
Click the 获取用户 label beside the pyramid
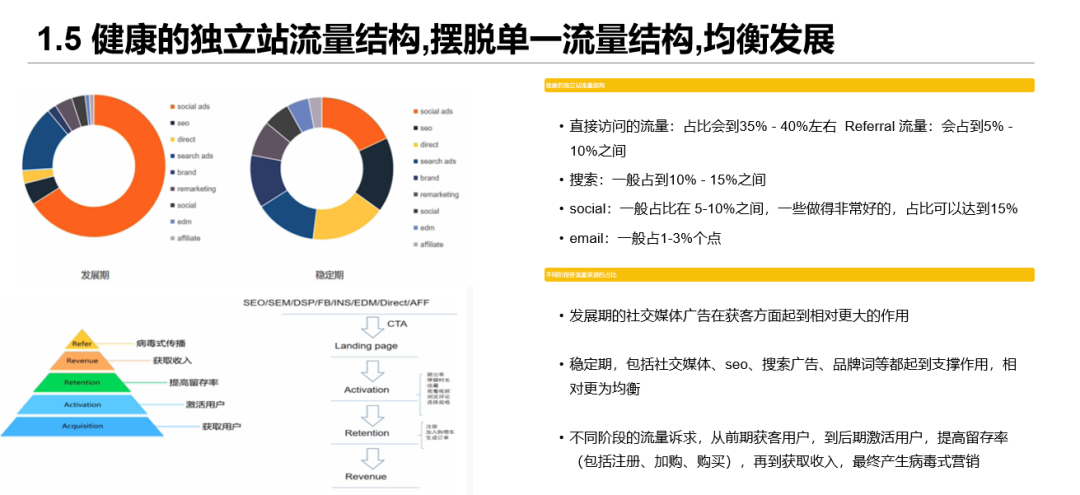(x=222, y=427)
